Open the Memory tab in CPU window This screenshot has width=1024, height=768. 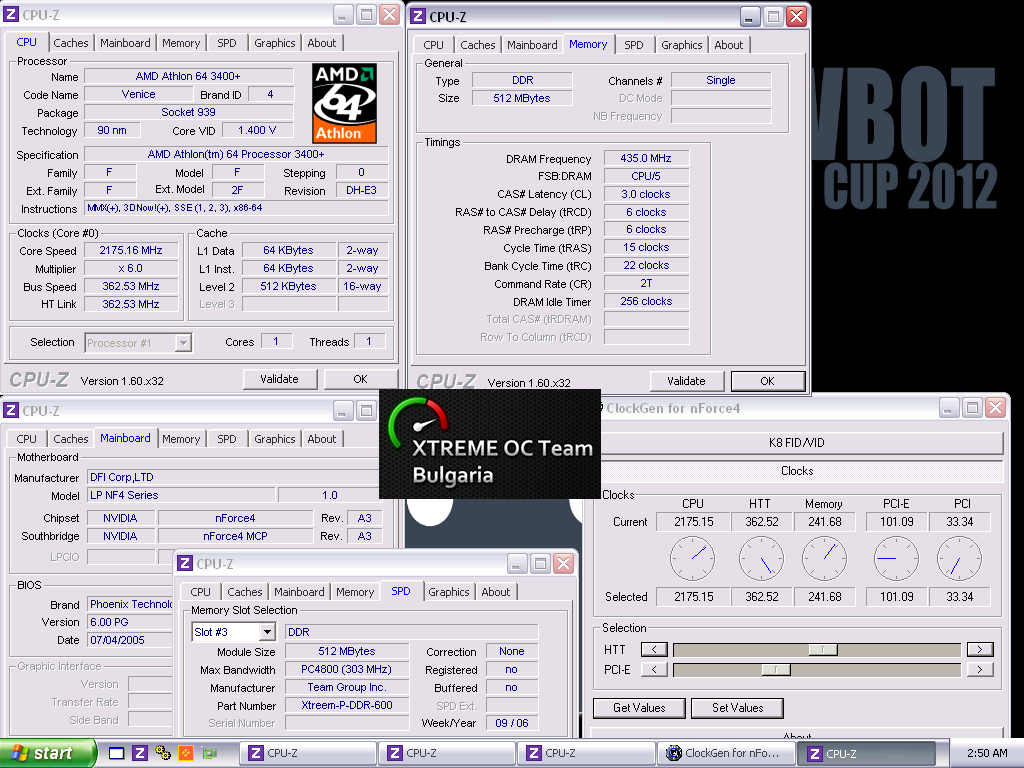tap(181, 43)
